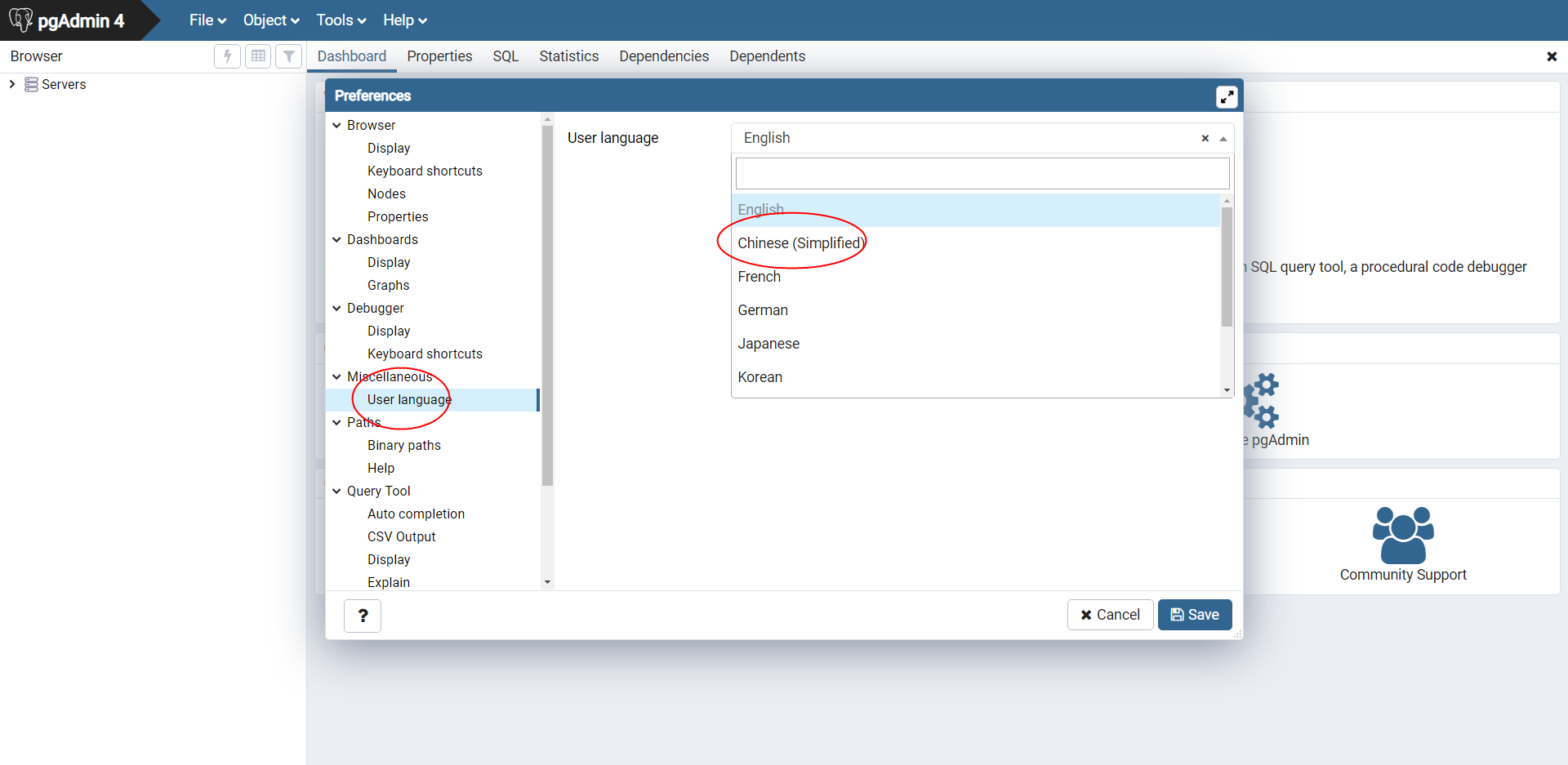
Task: Open Keyboard shortcuts under Browser preferences
Action: coord(425,171)
